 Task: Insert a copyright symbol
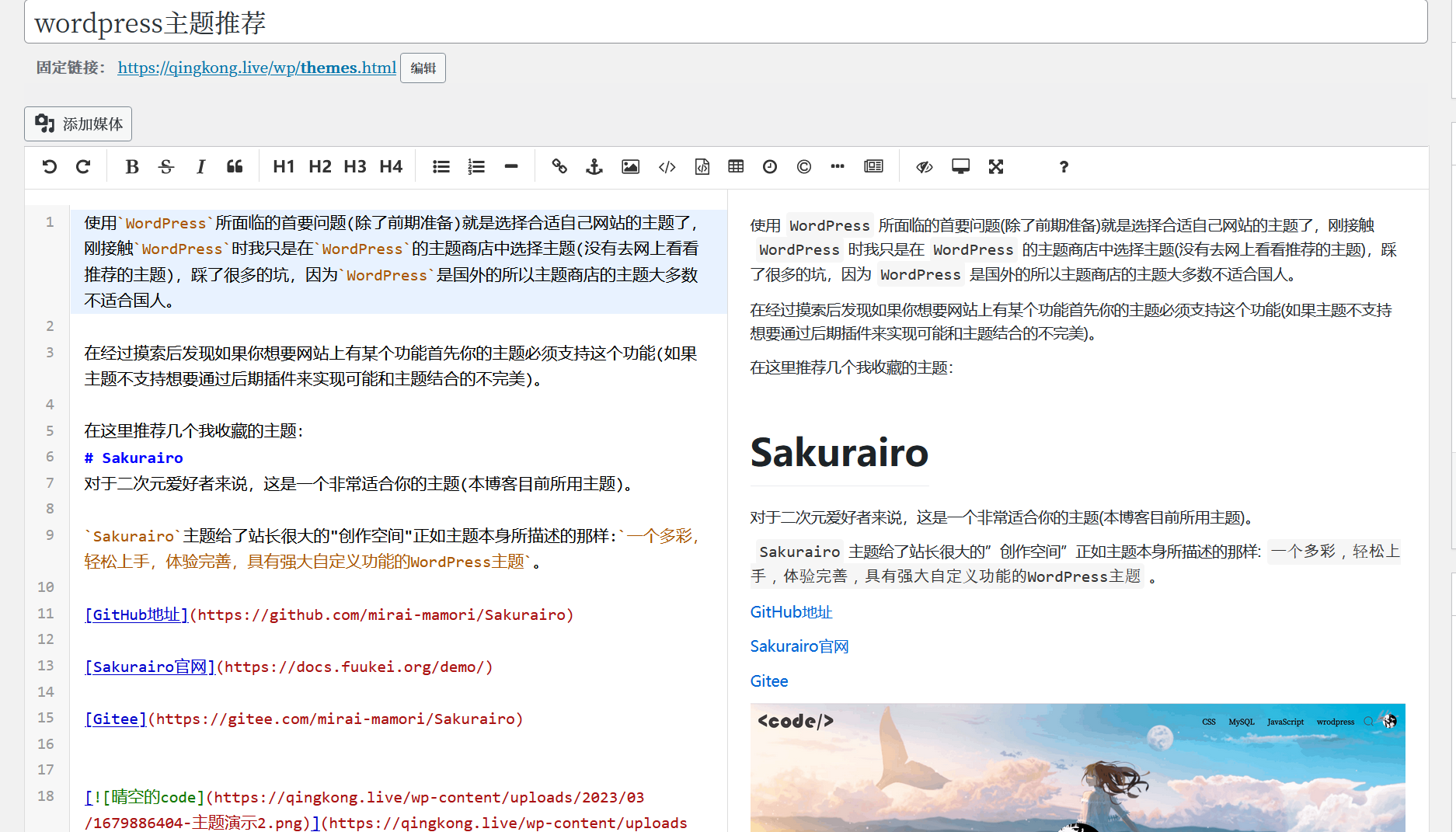[803, 166]
